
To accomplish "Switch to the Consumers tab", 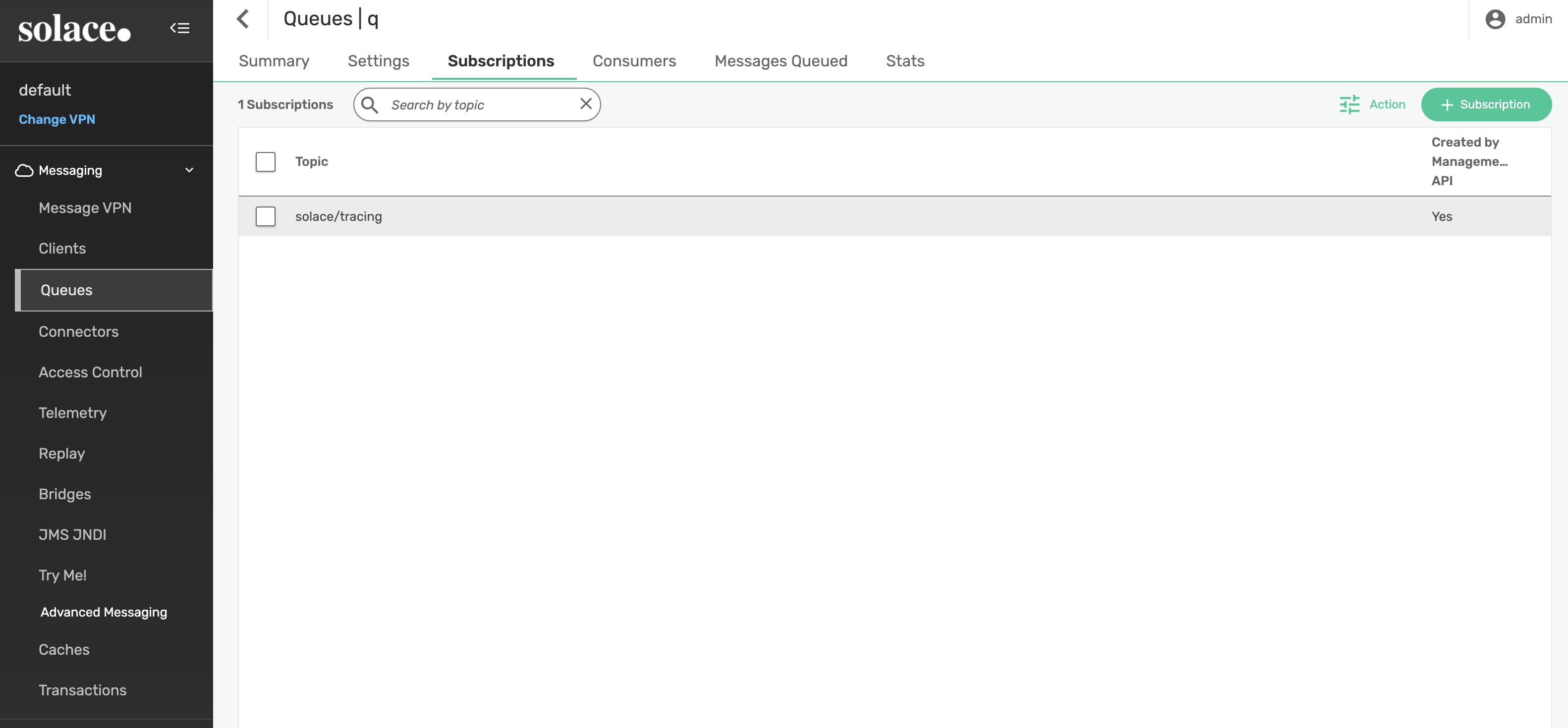I will click(634, 61).
